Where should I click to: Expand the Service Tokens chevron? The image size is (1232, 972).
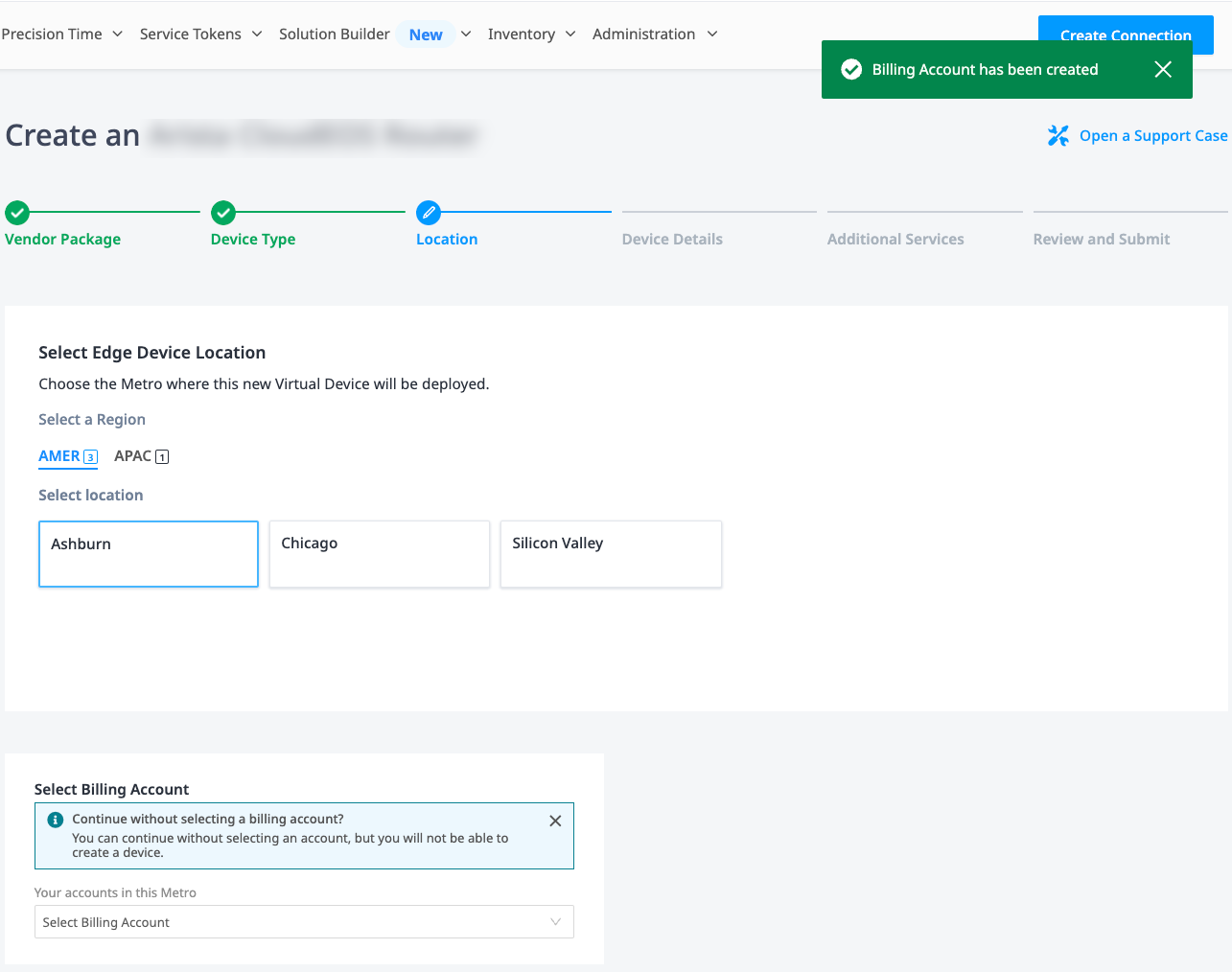click(257, 34)
